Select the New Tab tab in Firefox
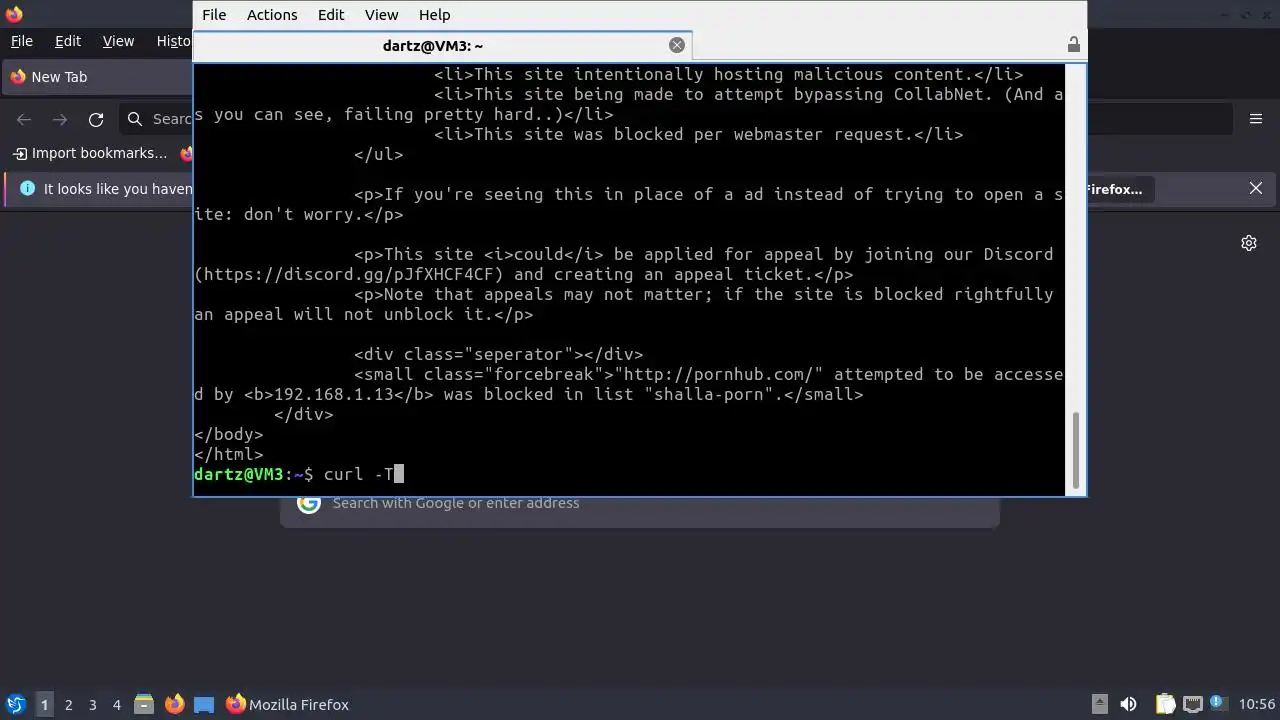This screenshot has height=720, width=1280. tap(98, 77)
